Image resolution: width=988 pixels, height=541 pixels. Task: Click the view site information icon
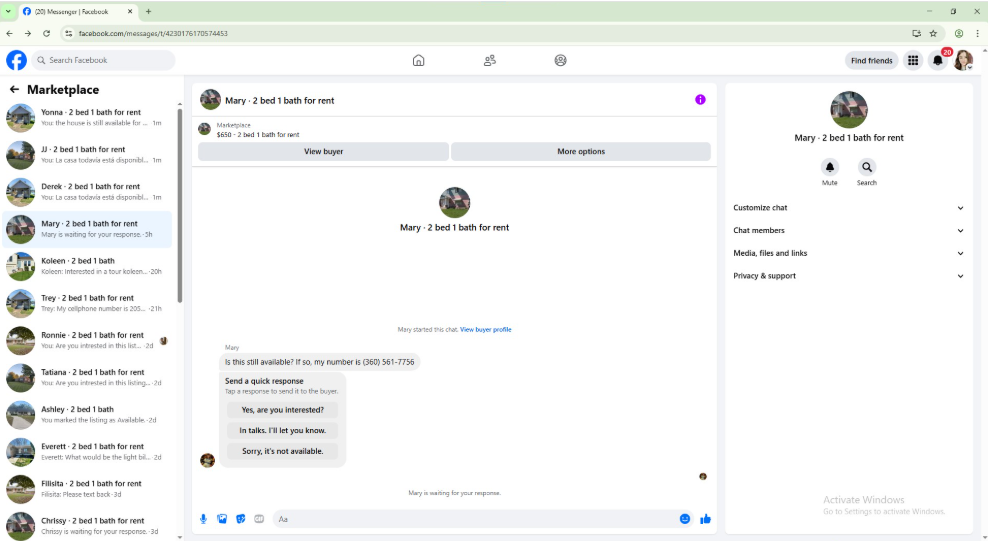[x=69, y=33]
